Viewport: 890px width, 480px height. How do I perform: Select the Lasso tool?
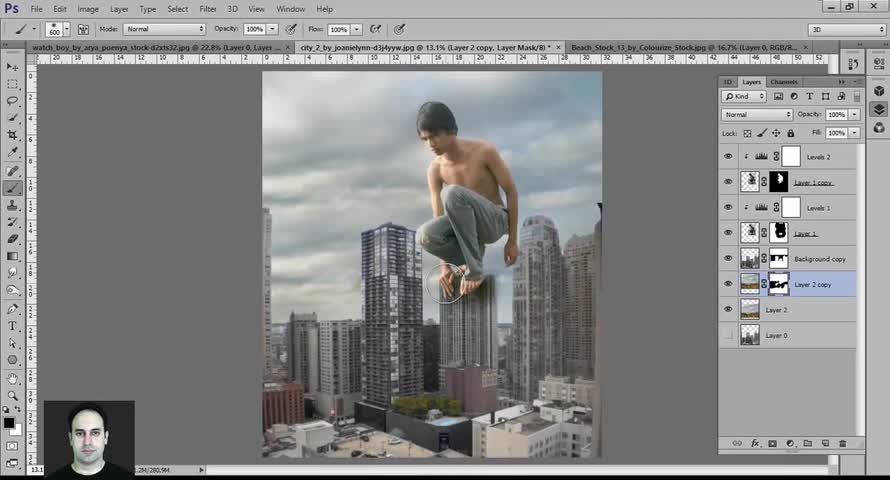(12, 101)
